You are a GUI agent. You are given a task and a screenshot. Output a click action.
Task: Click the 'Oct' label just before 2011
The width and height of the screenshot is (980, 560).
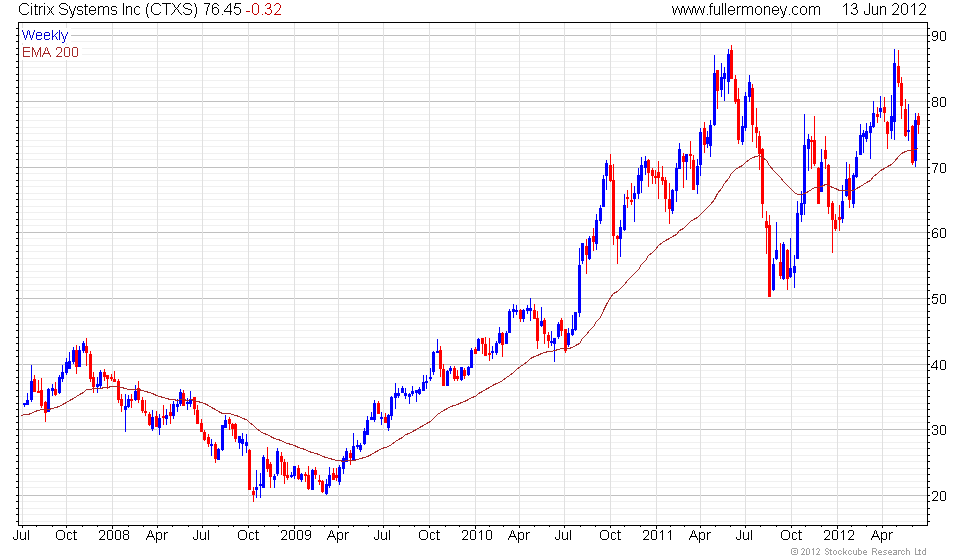[x=610, y=536]
